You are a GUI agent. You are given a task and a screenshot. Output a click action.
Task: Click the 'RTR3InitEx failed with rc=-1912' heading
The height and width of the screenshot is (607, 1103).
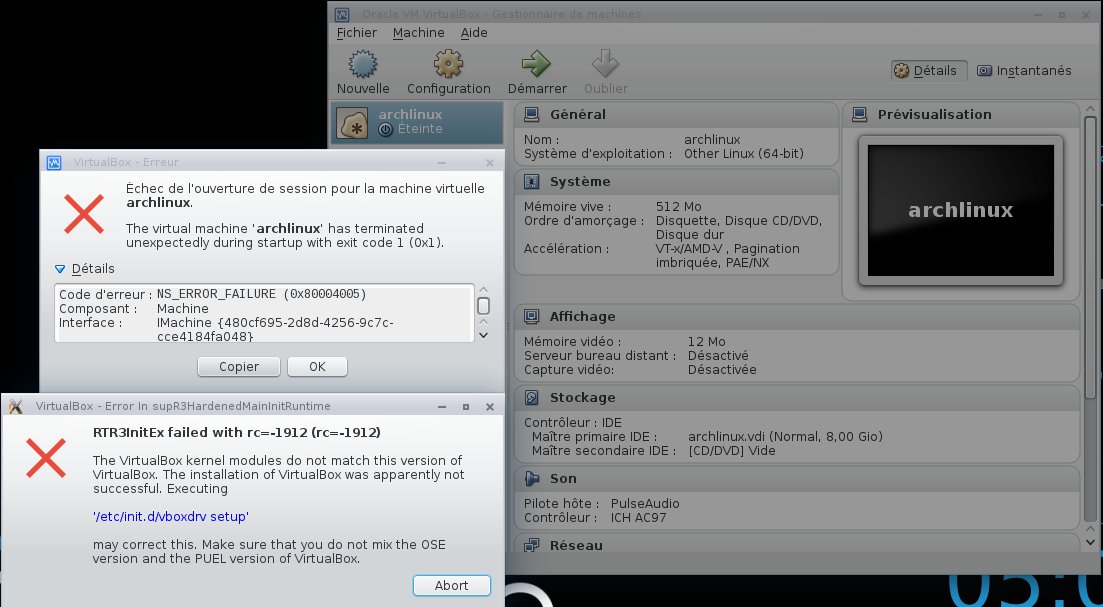tap(236, 433)
